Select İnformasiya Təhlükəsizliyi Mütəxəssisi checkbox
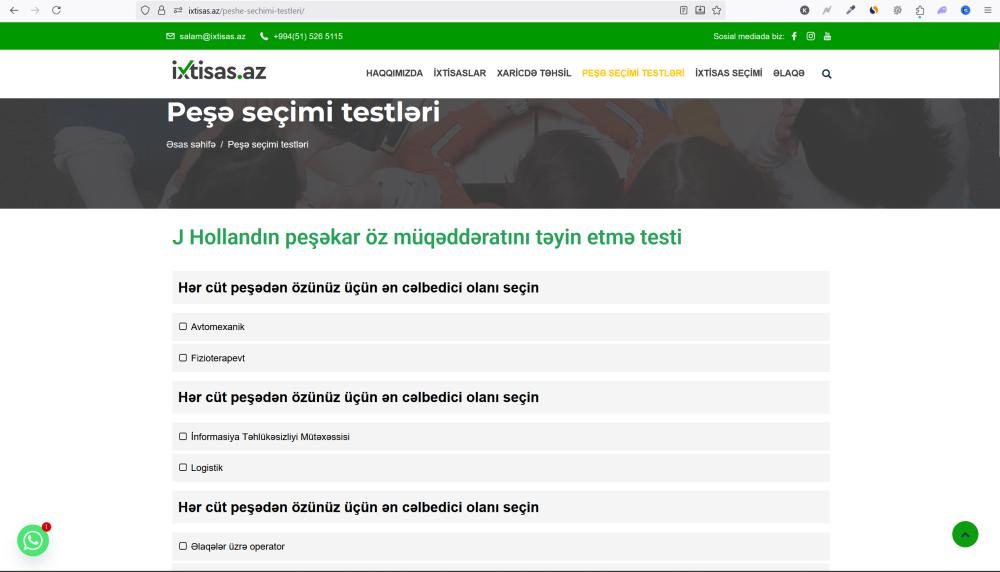The height and width of the screenshot is (572, 1000). click(183, 437)
